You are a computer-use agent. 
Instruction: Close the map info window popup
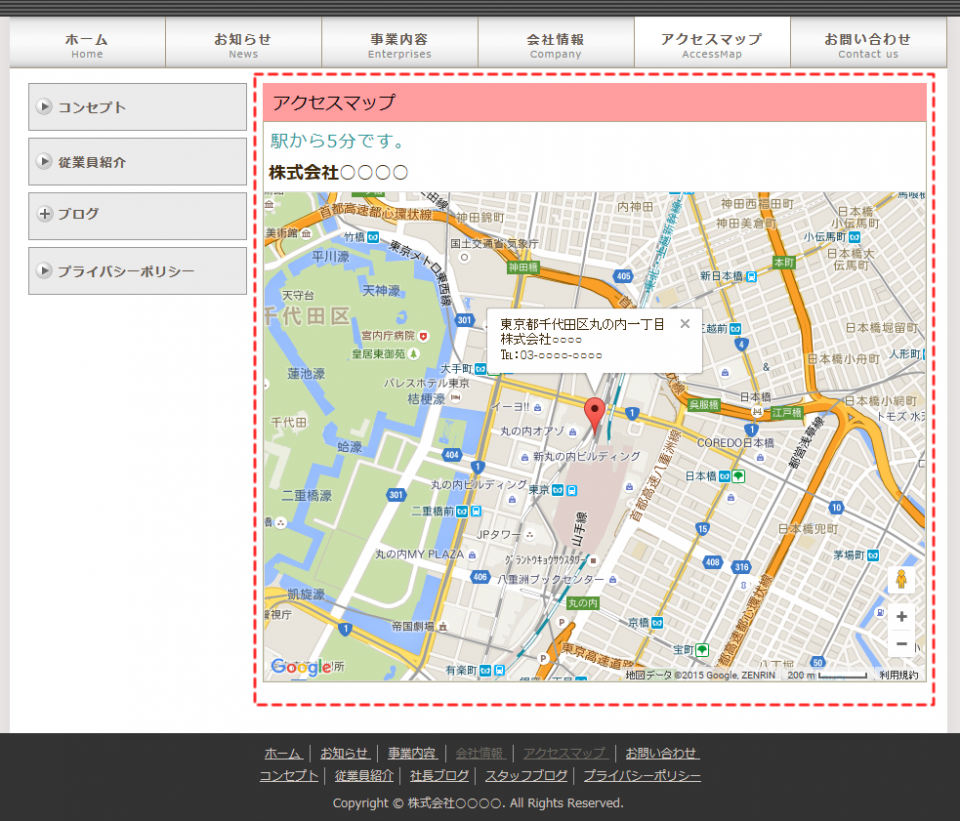click(685, 324)
